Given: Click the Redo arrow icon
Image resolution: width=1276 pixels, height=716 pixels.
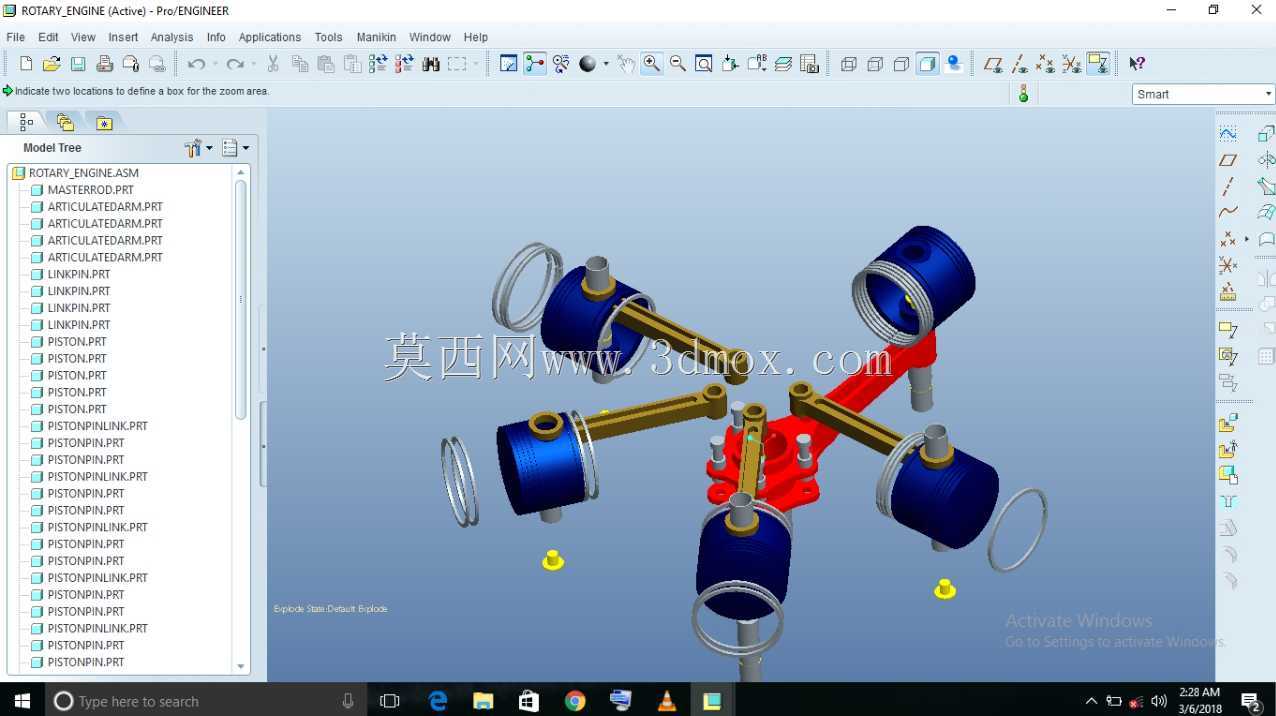Looking at the screenshot, I should click(x=235, y=64).
